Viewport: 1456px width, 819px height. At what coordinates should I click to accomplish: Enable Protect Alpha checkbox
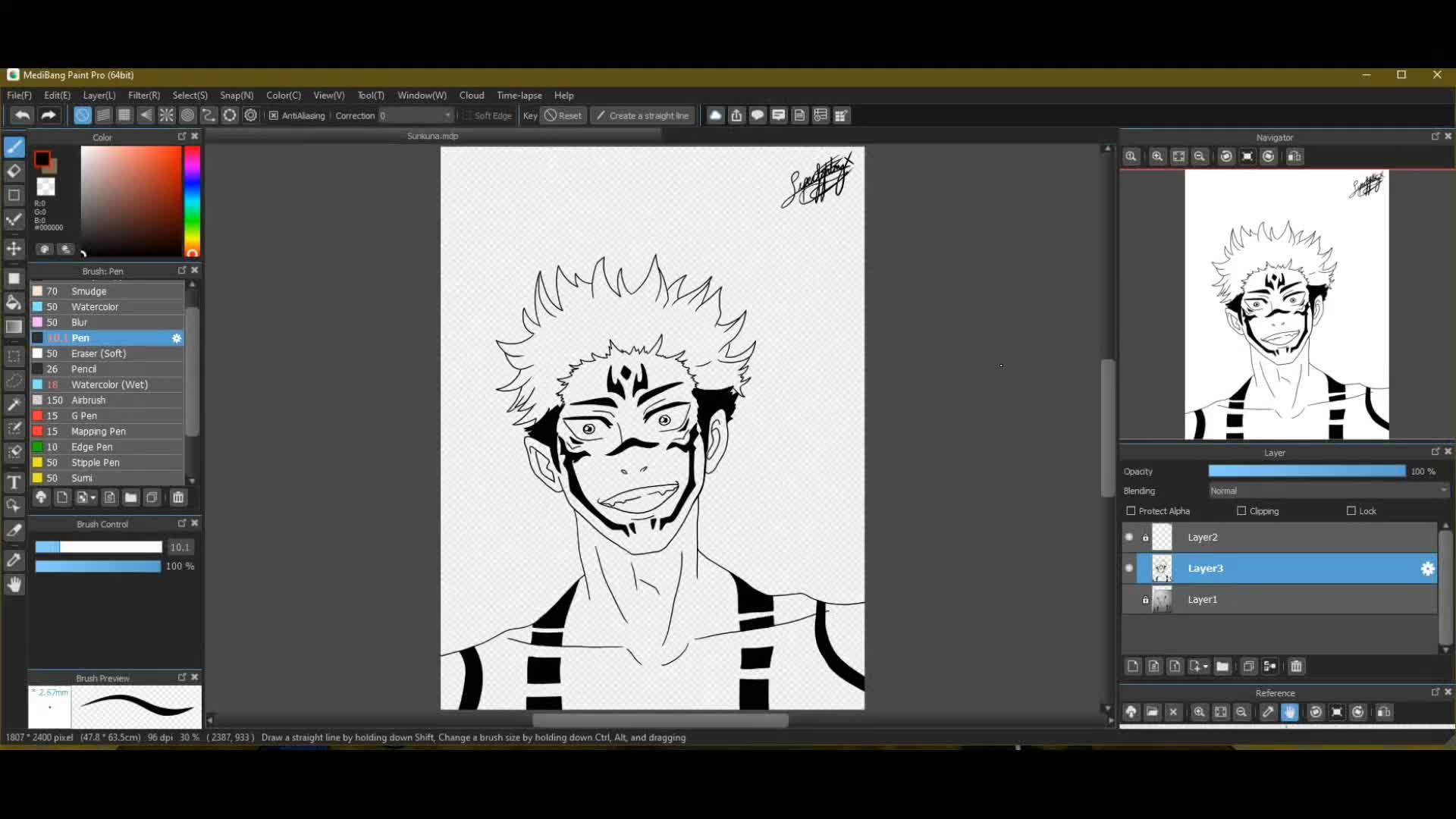click(1131, 511)
